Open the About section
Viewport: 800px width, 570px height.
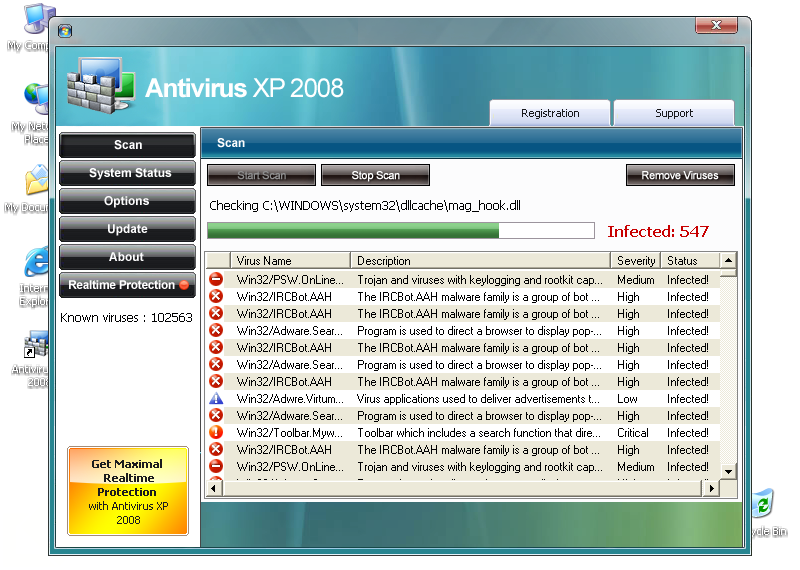pos(128,257)
